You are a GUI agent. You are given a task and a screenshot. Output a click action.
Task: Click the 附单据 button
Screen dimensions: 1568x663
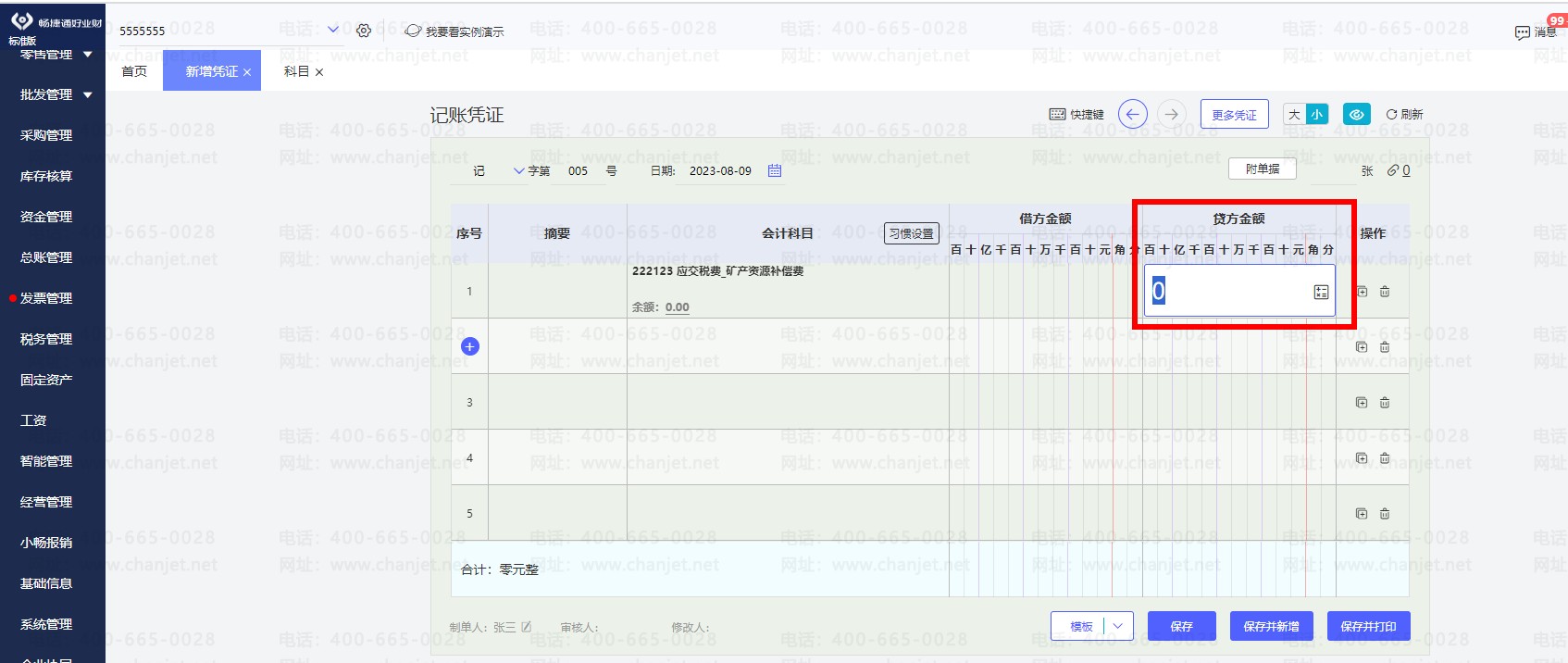(x=1263, y=169)
